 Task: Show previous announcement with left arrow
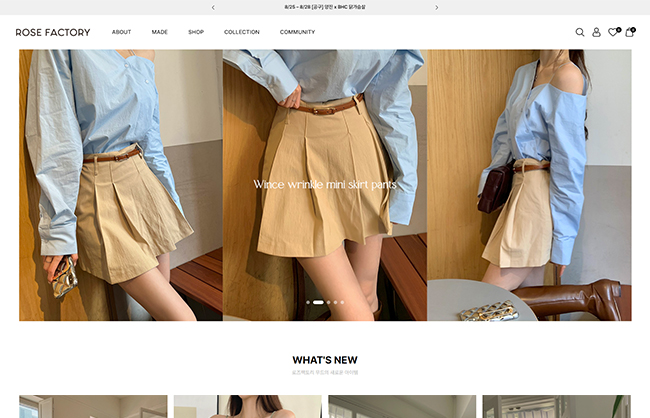[x=213, y=7]
